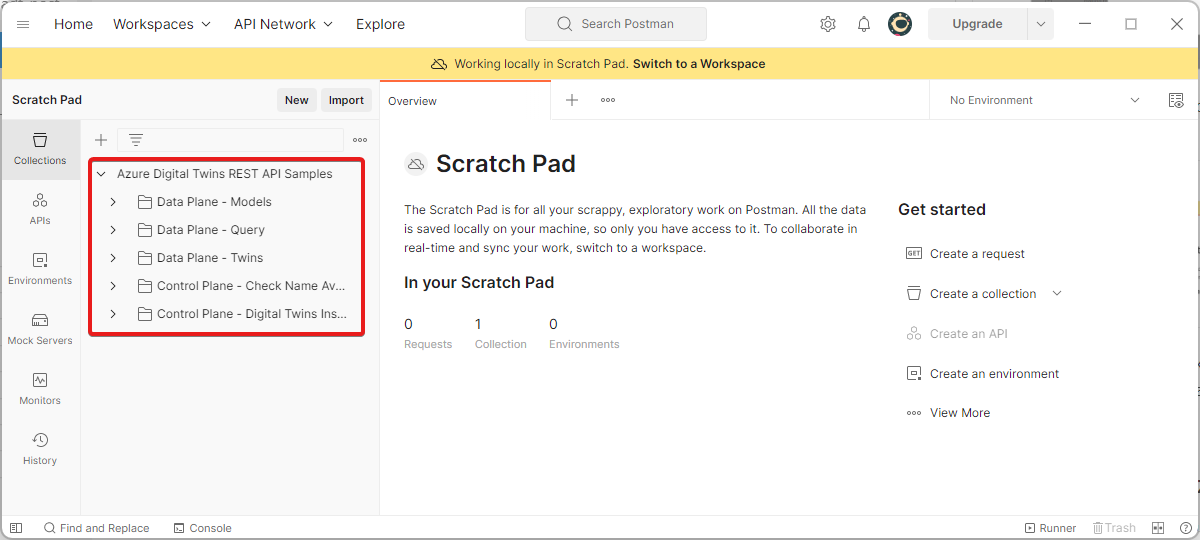This screenshot has height=540, width=1200.
Task: Open Collections sidebar tab
Action: tap(40, 149)
